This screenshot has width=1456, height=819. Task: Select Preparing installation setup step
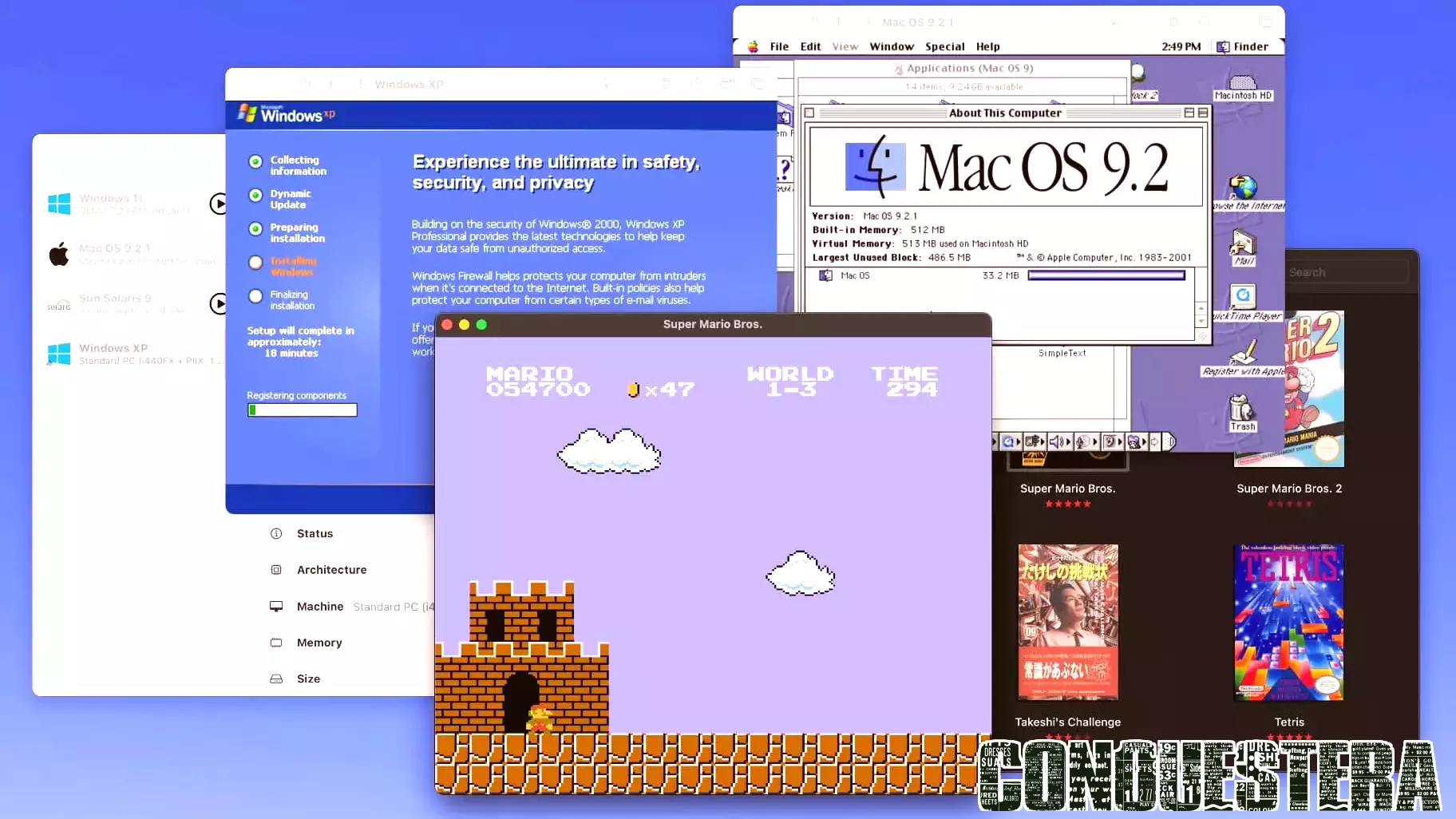coord(287,232)
